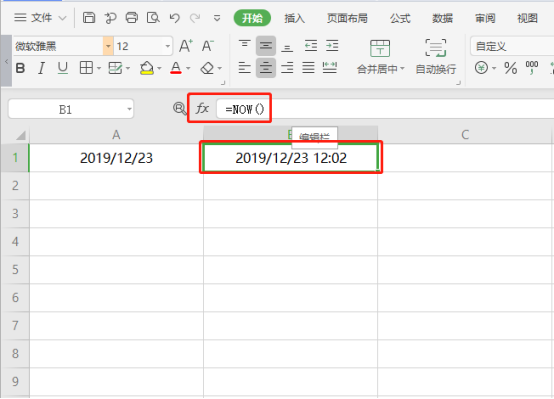
Task: Decrease font size with A- icon
Action: tap(208, 46)
